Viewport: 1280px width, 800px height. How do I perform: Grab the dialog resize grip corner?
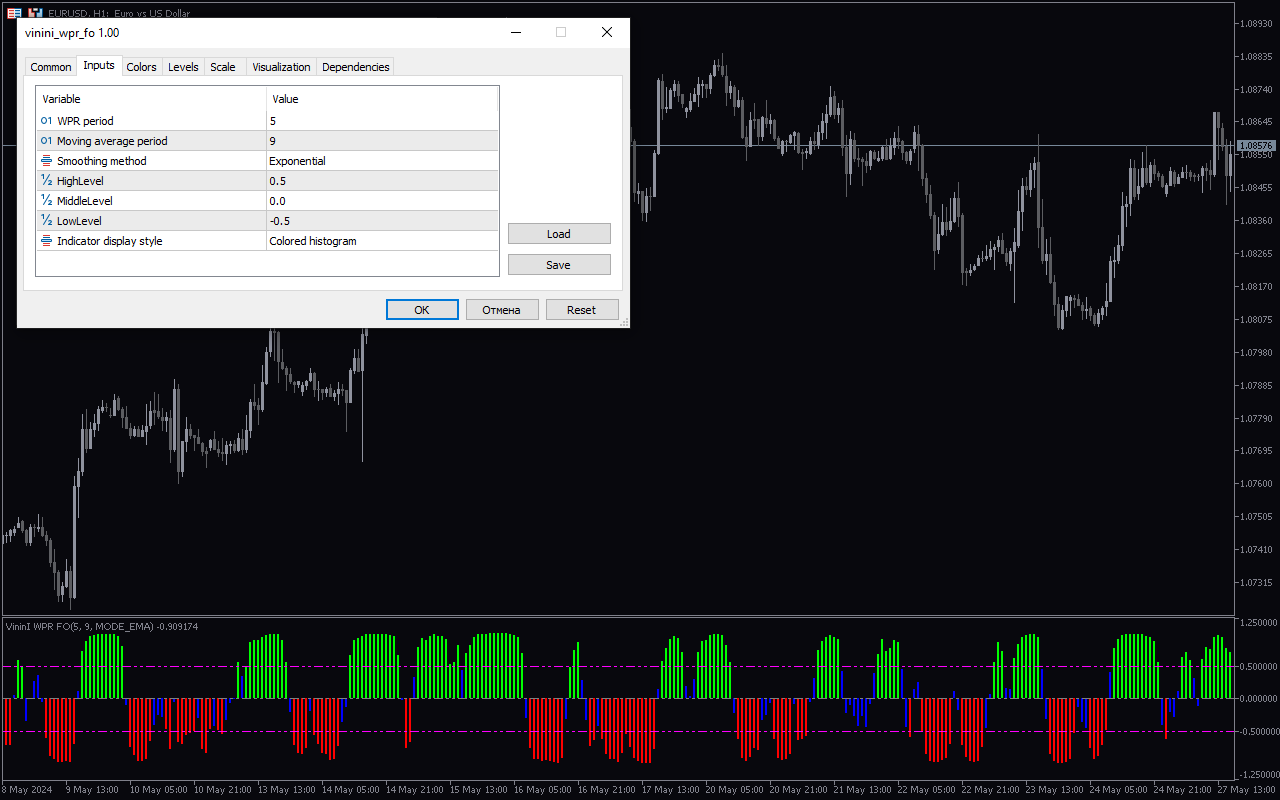(x=624, y=322)
